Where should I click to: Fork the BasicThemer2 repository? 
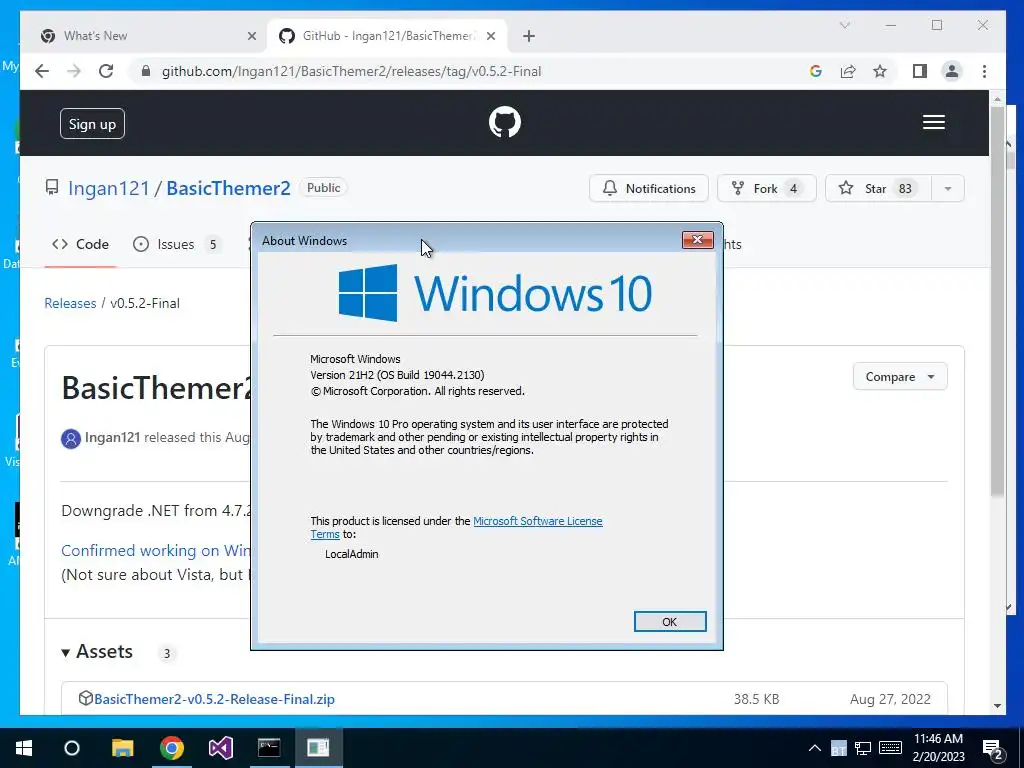click(766, 189)
